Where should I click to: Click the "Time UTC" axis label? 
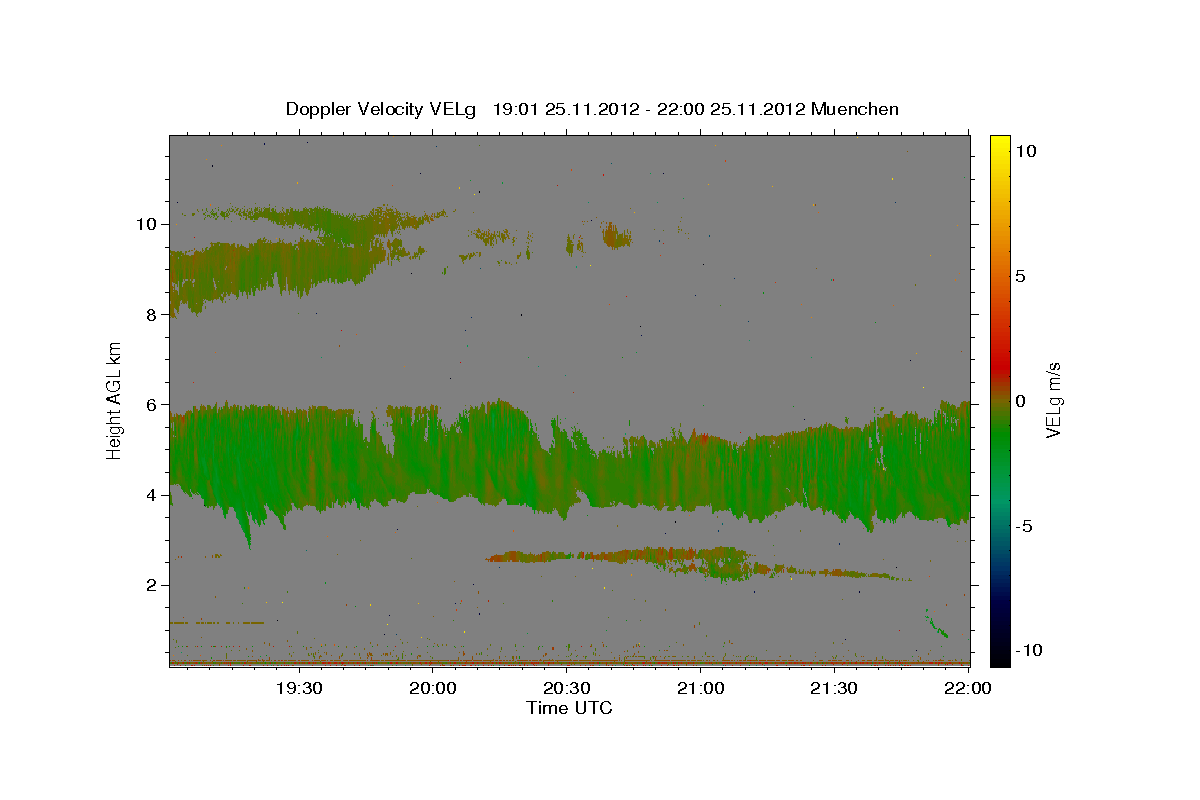pyautogui.click(x=569, y=708)
